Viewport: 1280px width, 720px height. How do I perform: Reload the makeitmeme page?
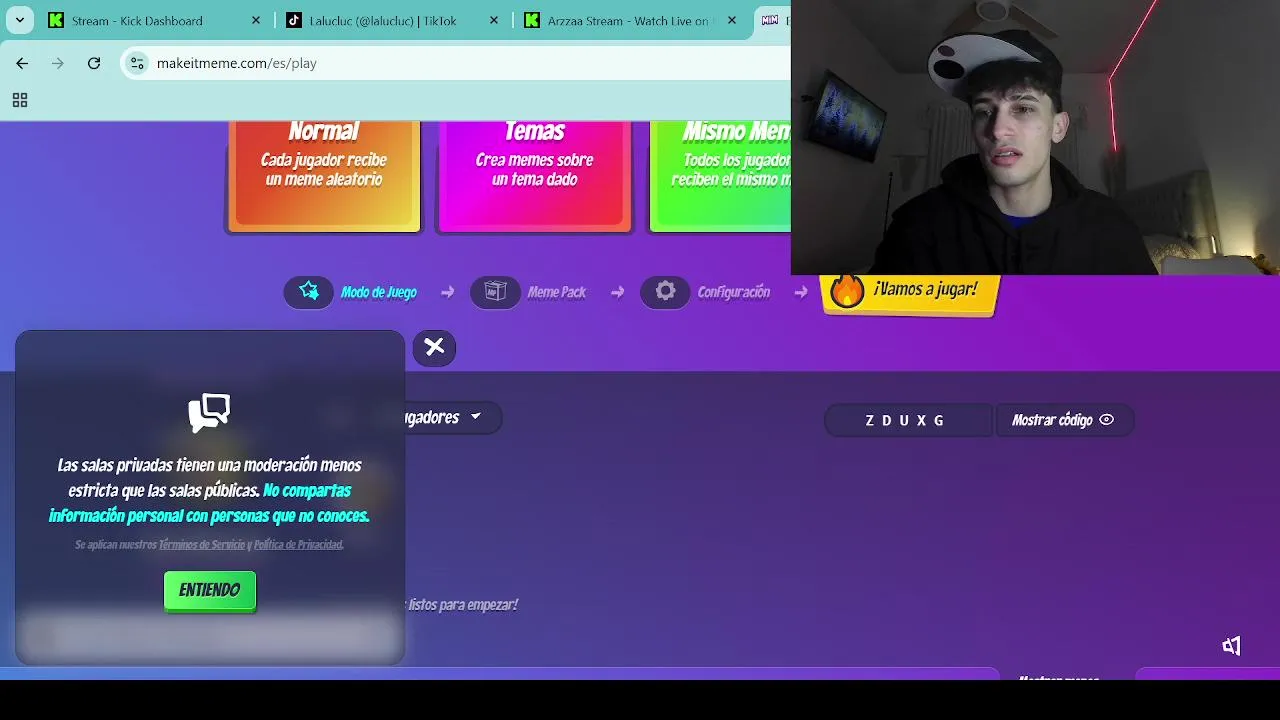click(94, 63)
